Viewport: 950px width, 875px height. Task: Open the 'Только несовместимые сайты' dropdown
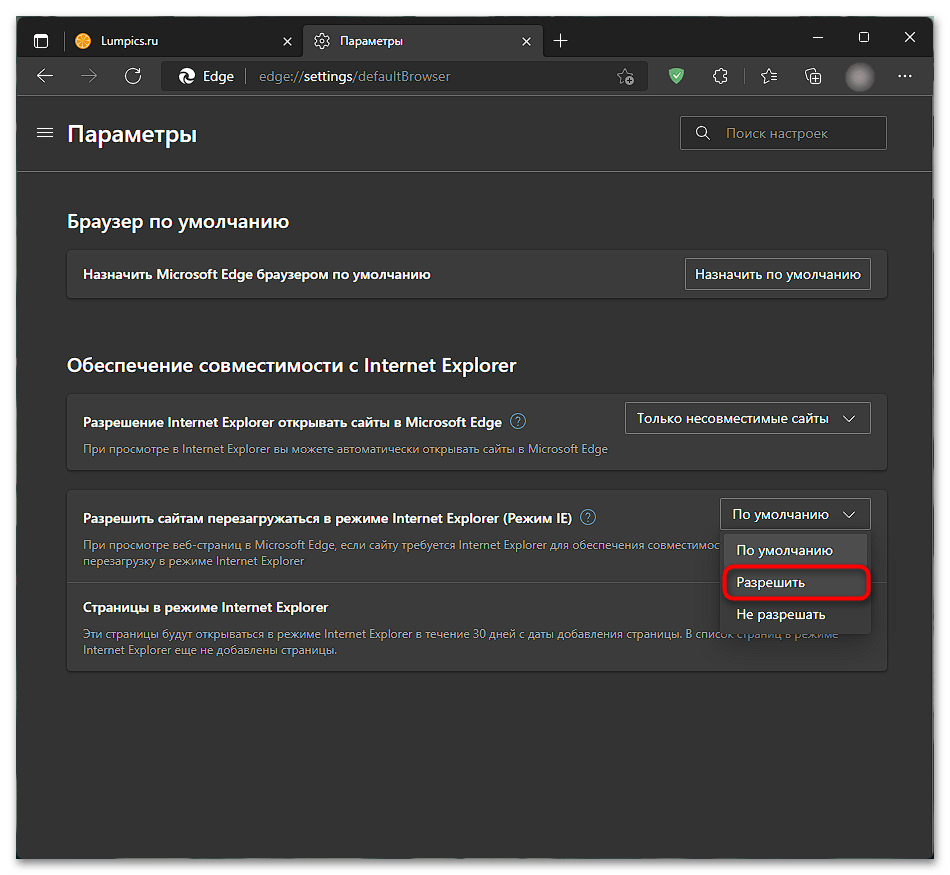pyautogui.click(x=747, y=418)
